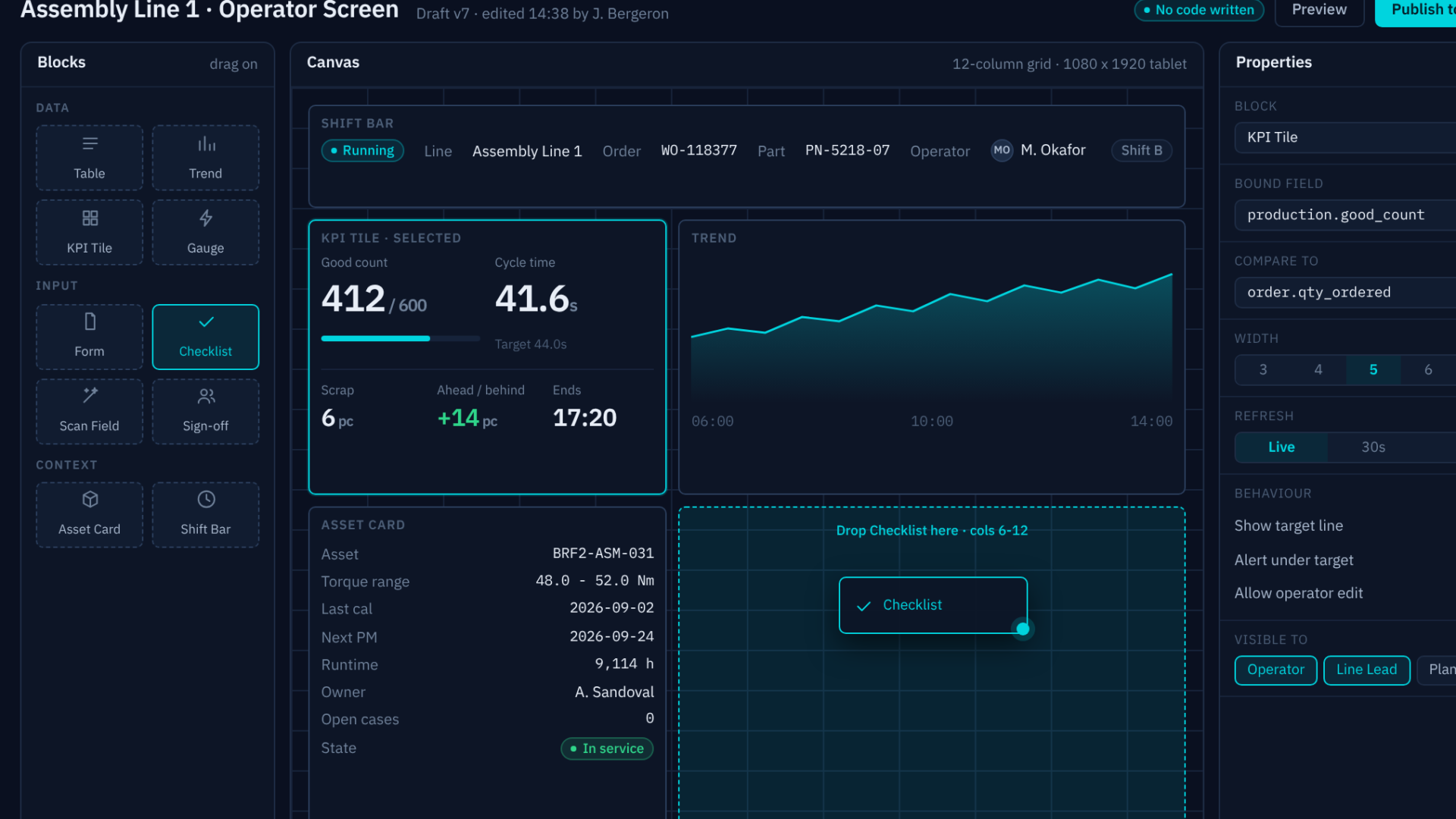Click the Preview button
Viewport: 1456px width, 819px height.
pyautogui.click(x=1319, y=10)
